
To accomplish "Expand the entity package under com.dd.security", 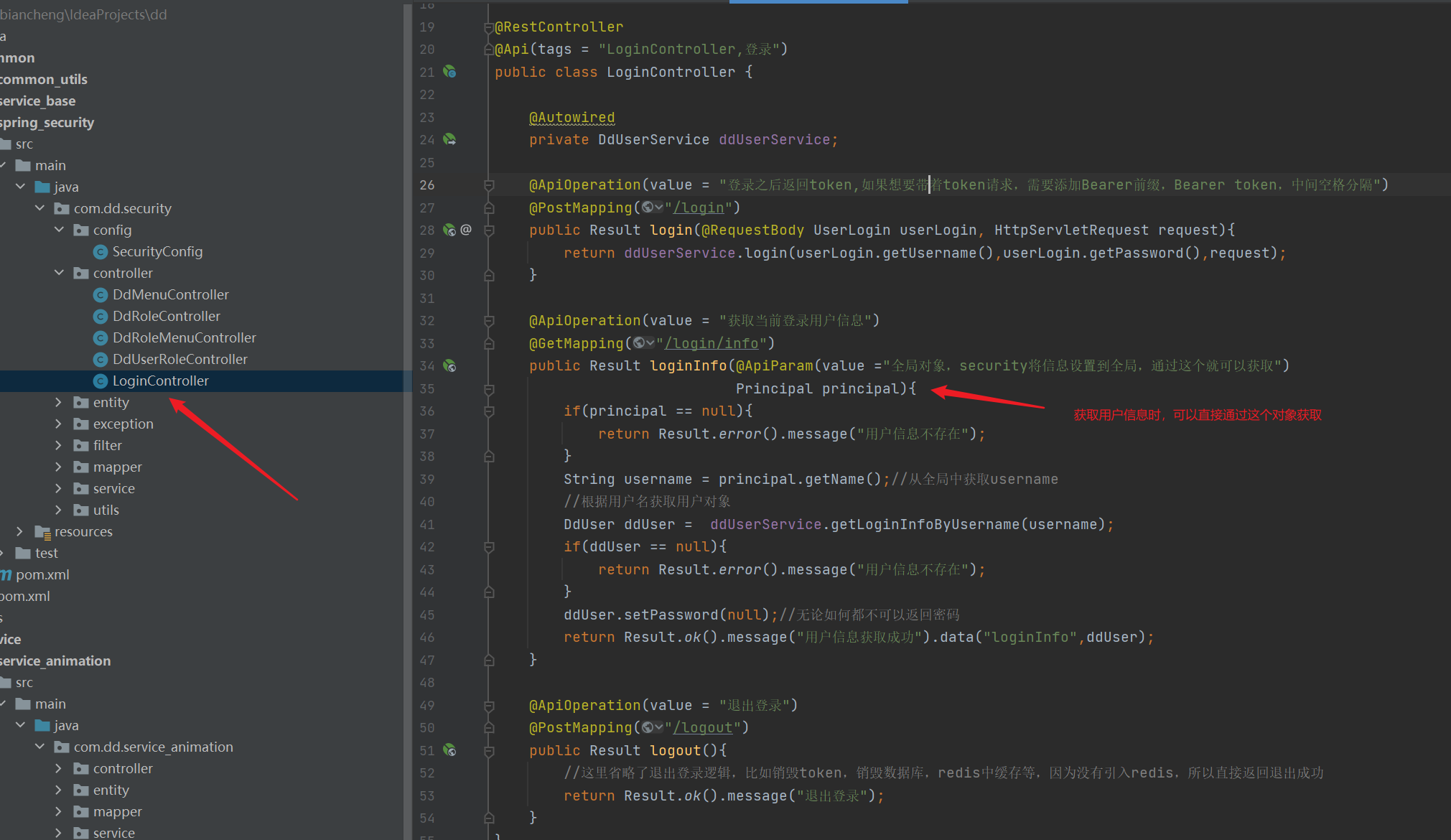I will pyautogui.click(x=59, y=402).
